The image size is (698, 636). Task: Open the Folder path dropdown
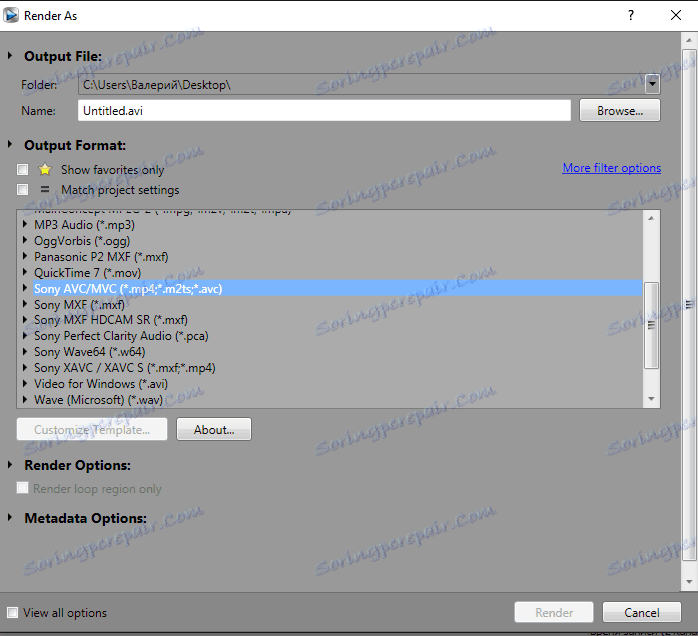(652, 84)
